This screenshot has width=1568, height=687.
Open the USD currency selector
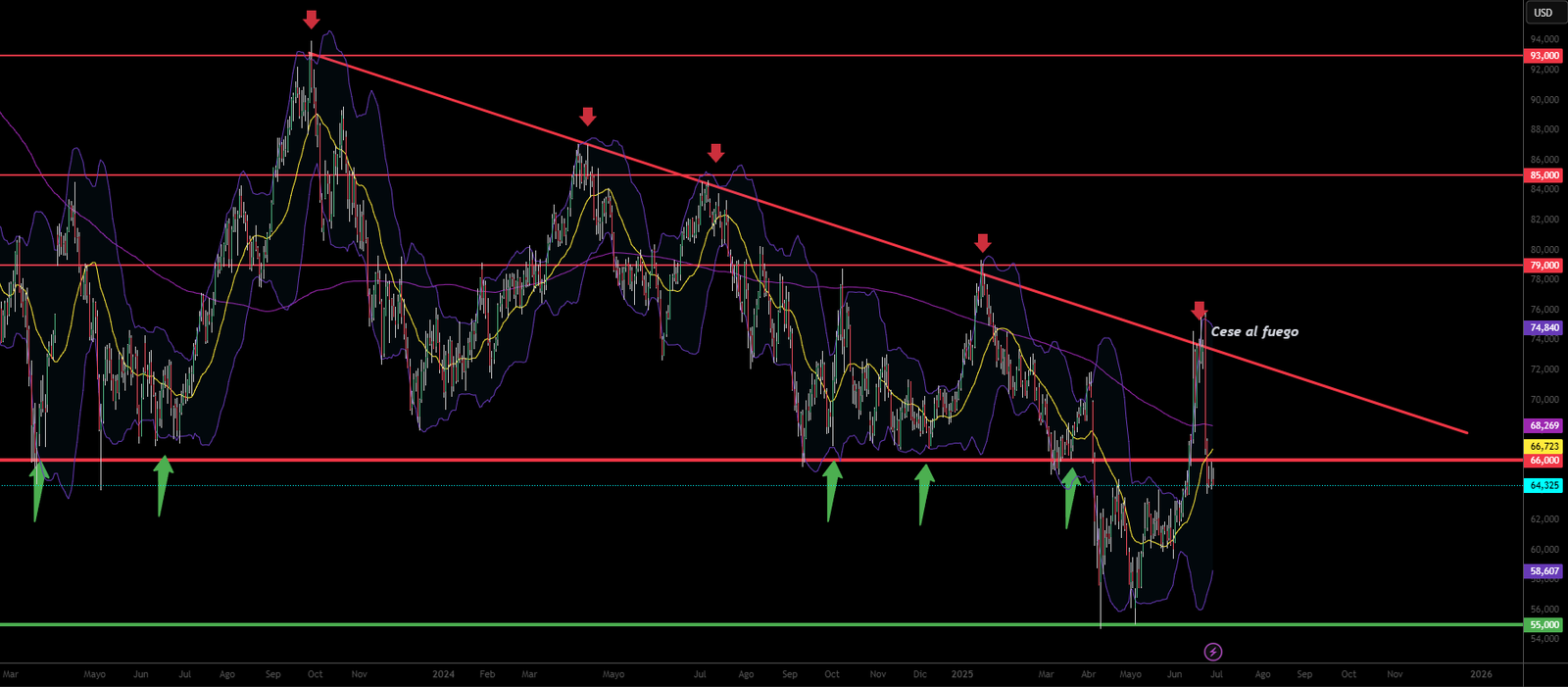pyautogui.click(x=1543, y=13)
